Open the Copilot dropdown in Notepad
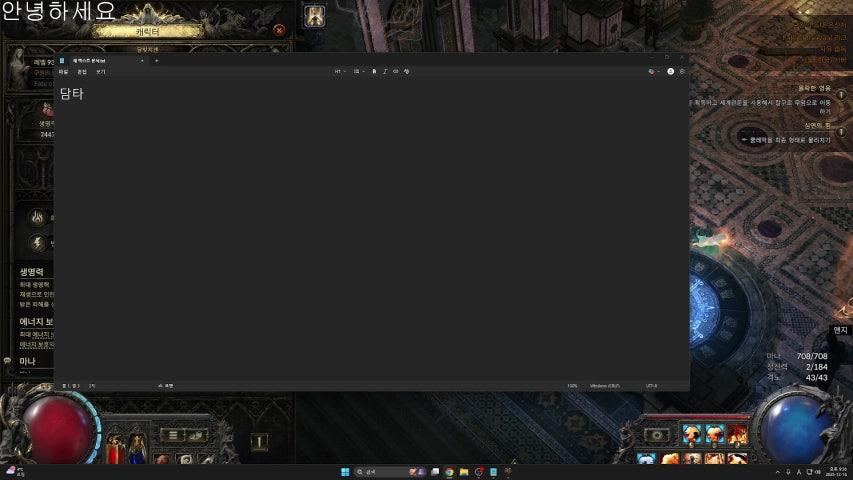 click(653, 71)
